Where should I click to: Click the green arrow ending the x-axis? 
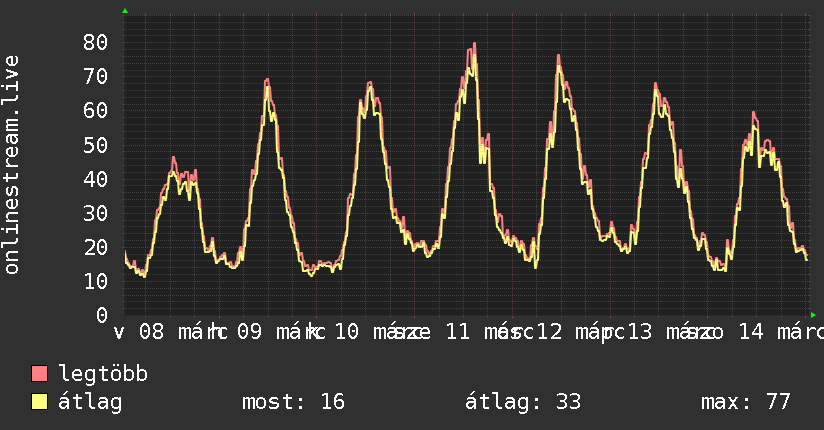pos(813,315)
